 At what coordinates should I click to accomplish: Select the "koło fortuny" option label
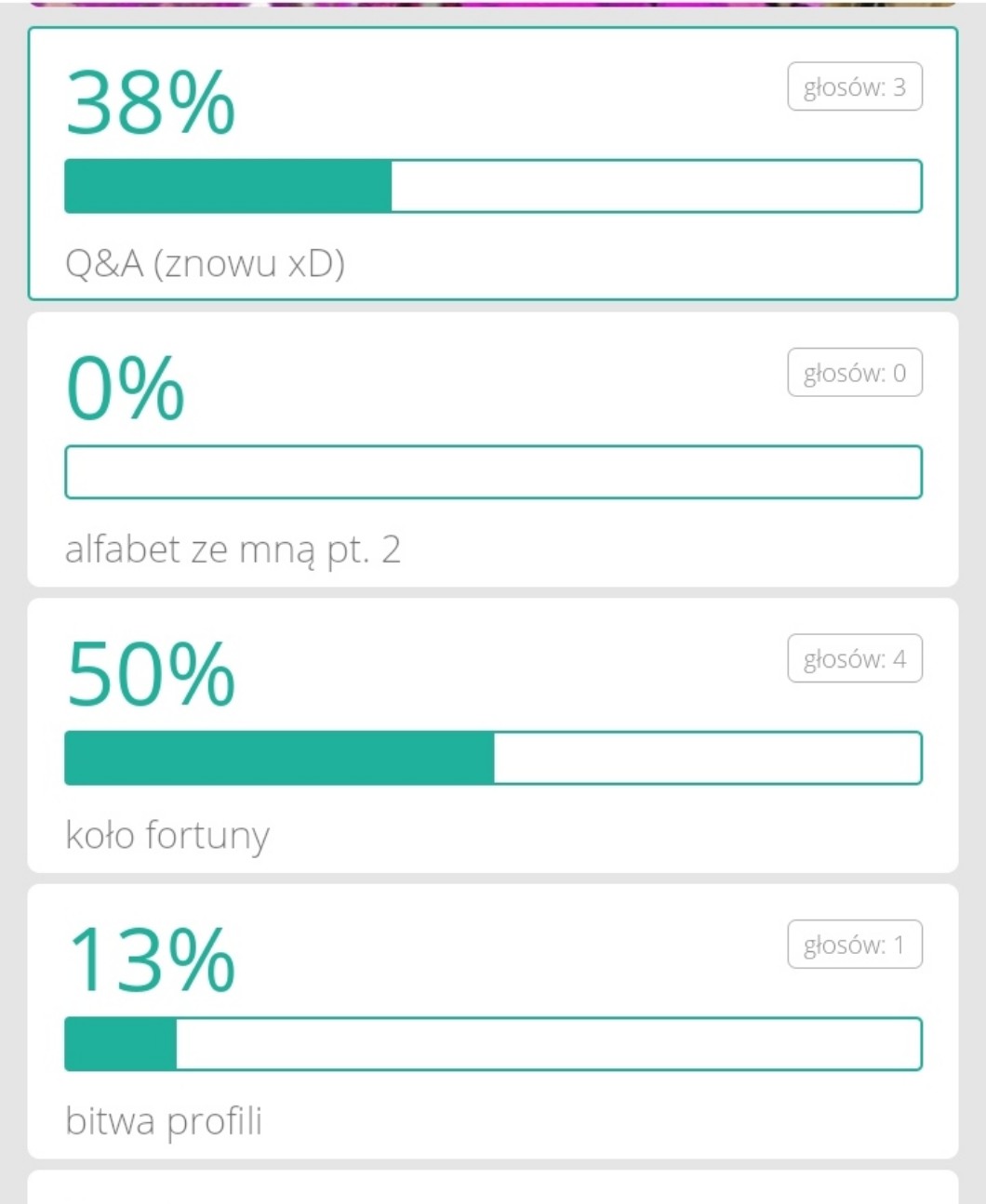tap(167, 835)
